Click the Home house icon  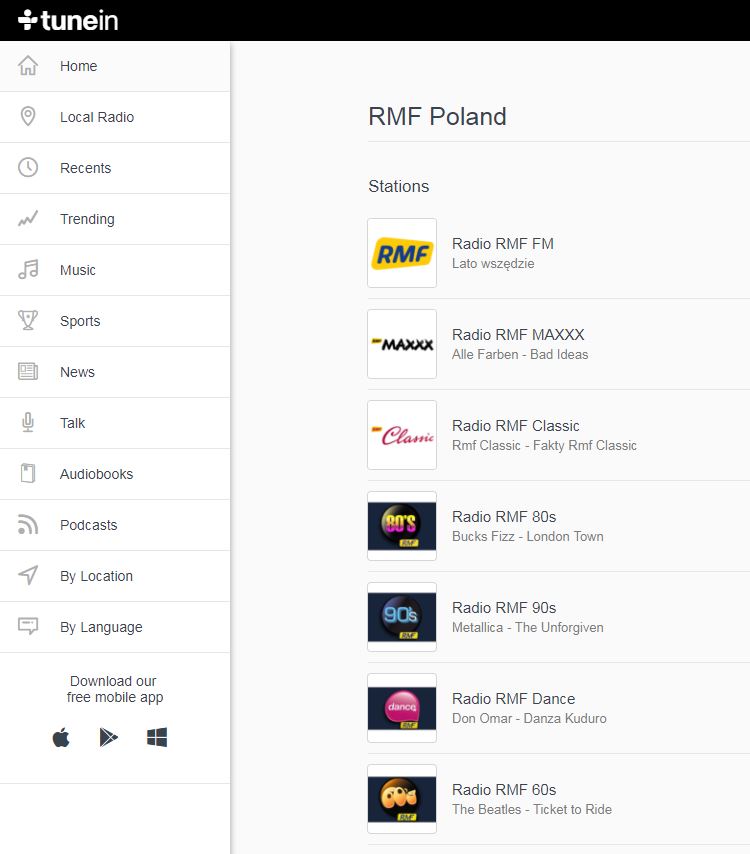point(28,66)
